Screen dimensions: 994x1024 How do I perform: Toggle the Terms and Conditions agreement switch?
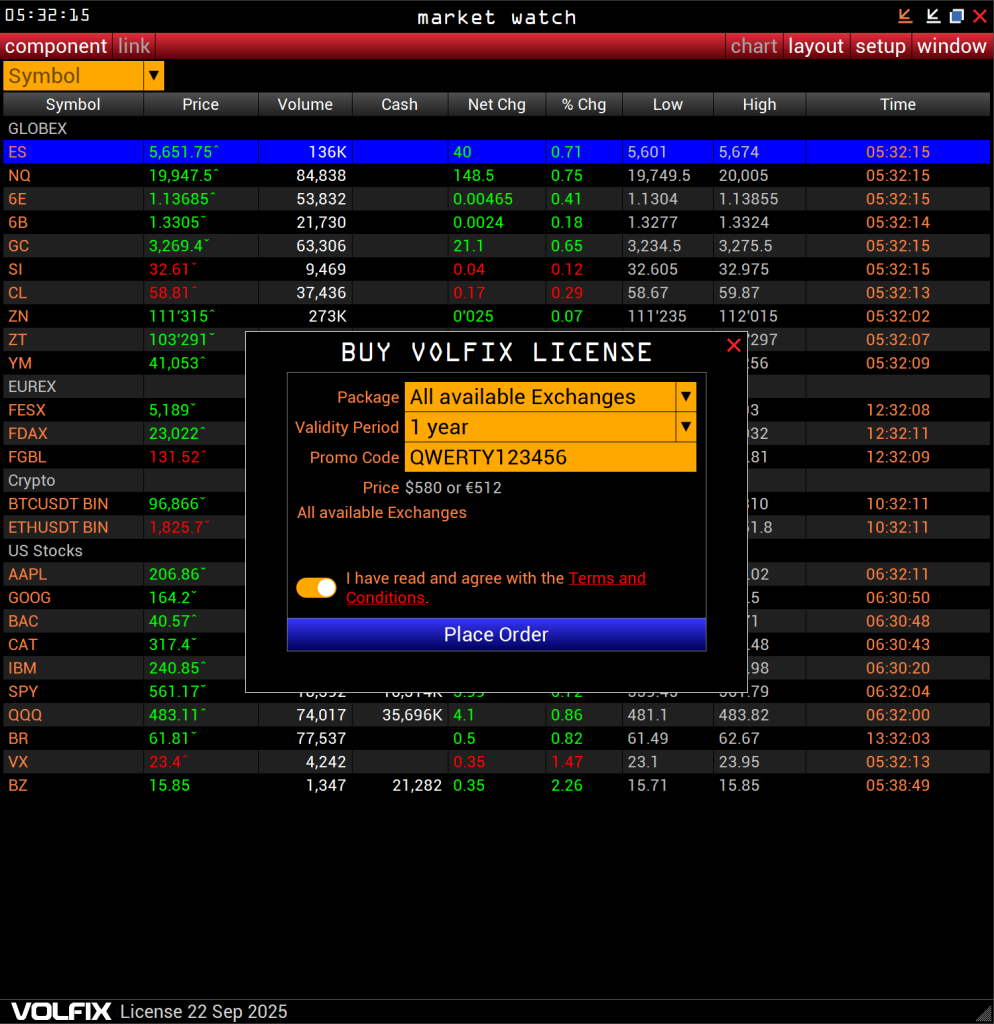[316, 587]
